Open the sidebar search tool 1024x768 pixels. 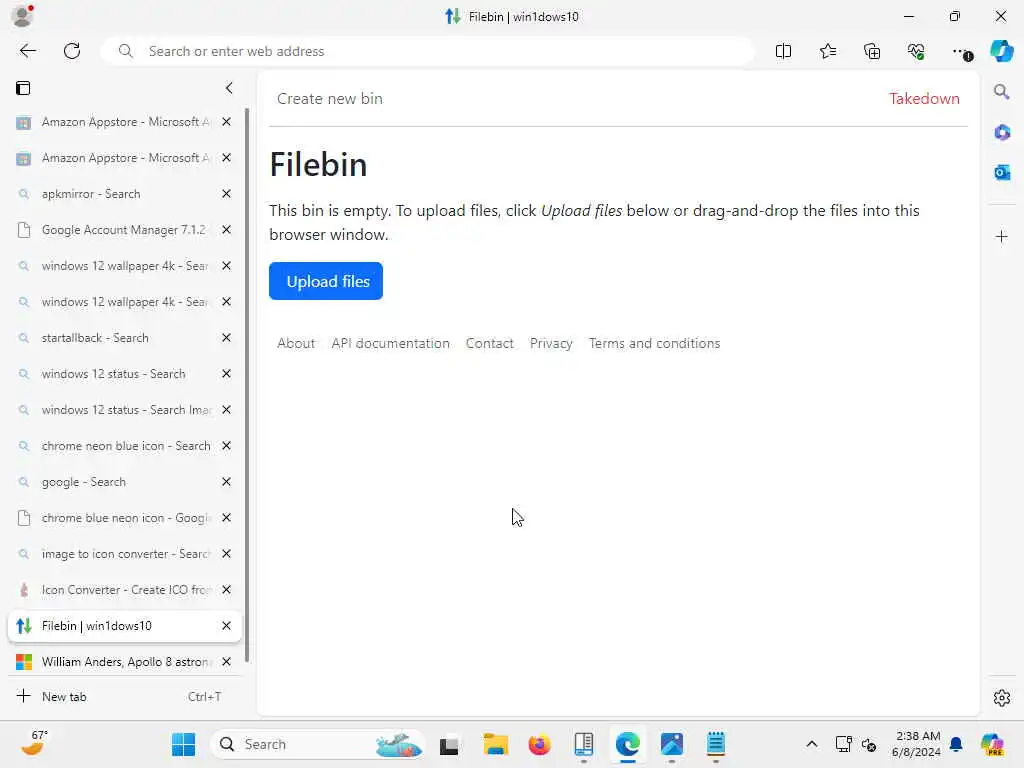[1001, 91]
